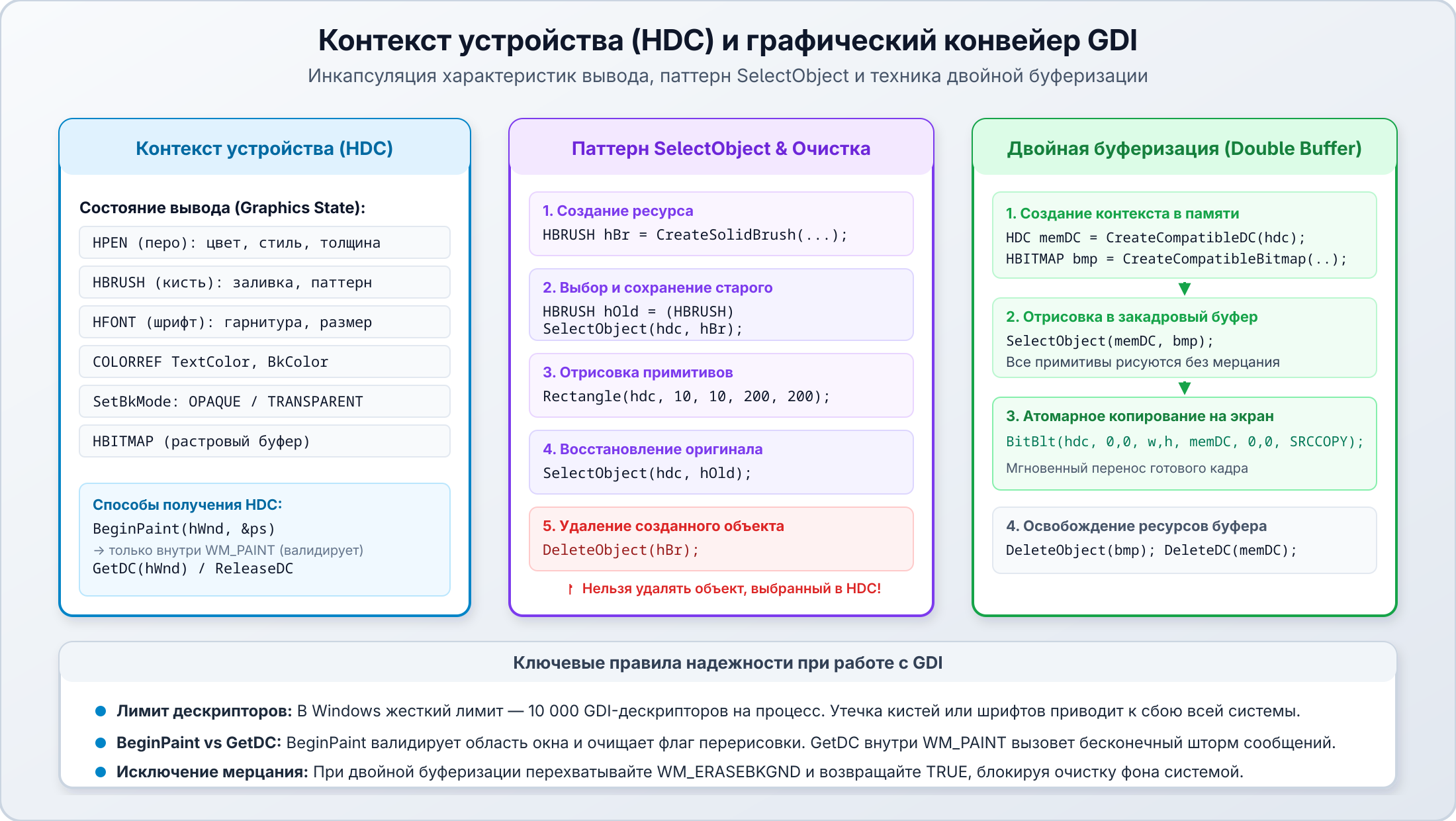The image size is (1456, 821).
Task: Click the HBITMAP (растровый буфер) row
Action: (x=265, y=441)
